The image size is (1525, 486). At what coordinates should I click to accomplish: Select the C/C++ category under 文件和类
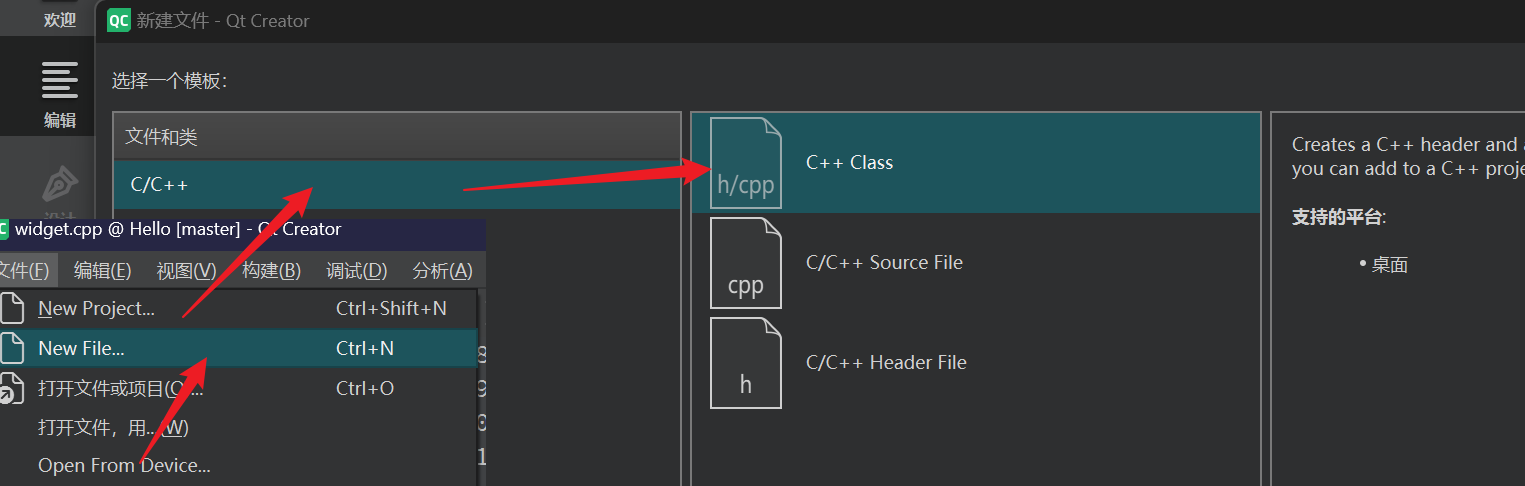coord(396,185)
